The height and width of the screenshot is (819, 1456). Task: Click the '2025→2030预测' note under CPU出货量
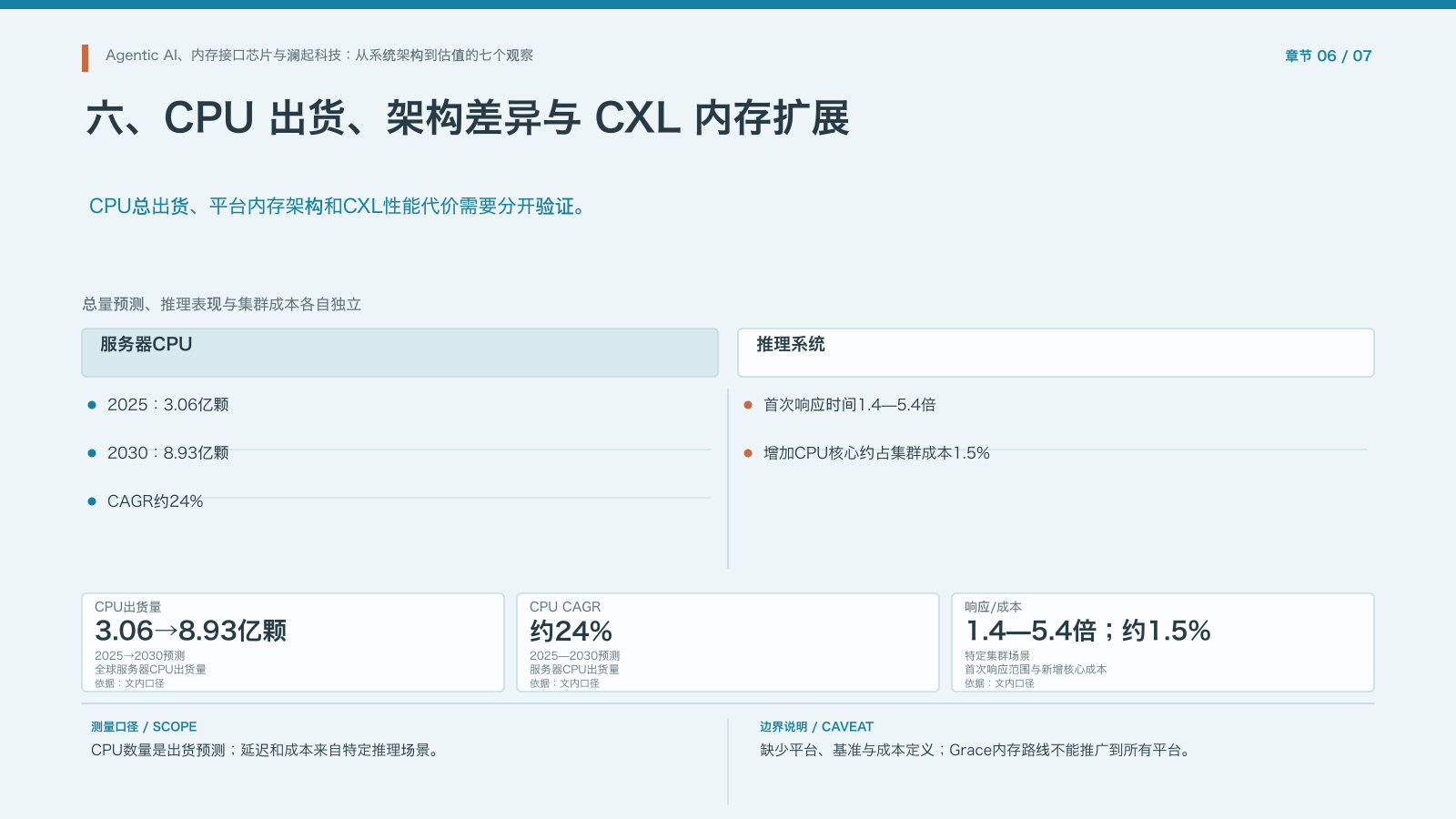(x=140, y=655)
